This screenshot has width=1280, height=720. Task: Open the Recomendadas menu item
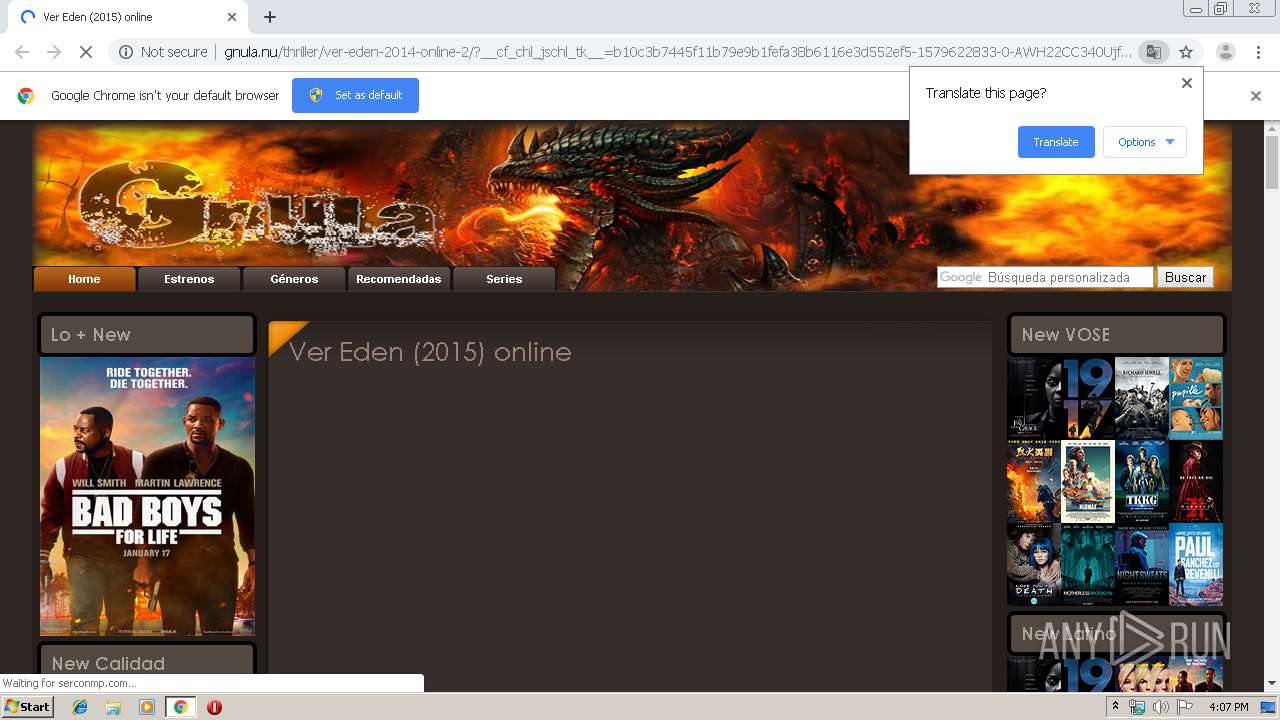398,279
